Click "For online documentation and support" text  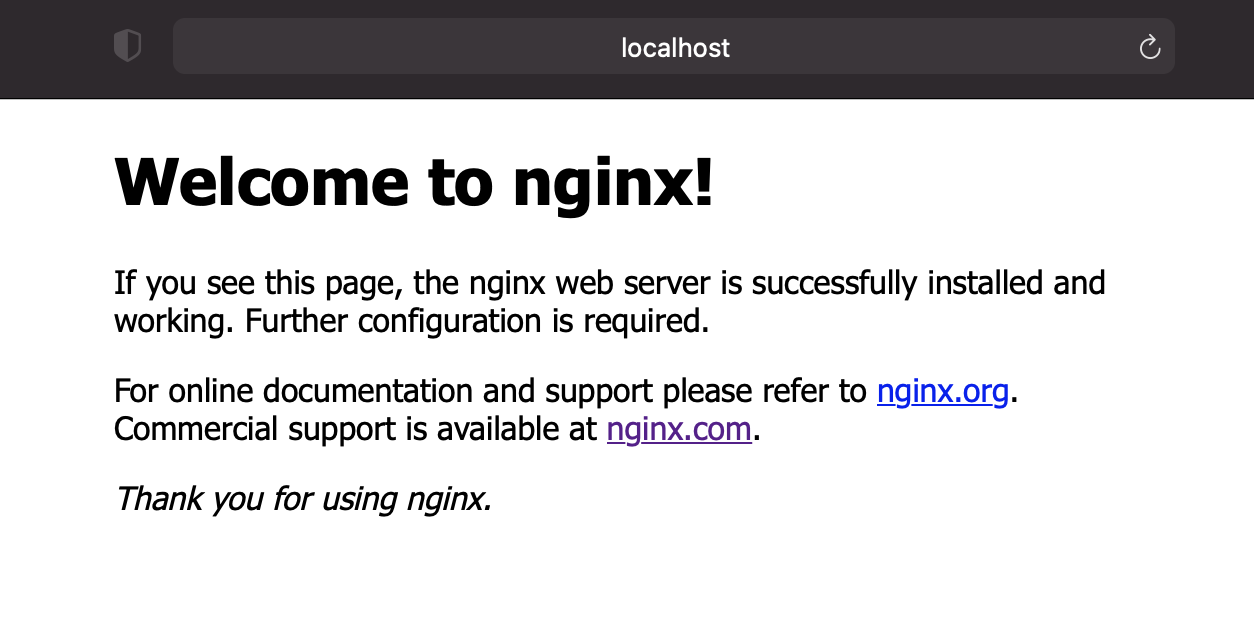[384, 391]
